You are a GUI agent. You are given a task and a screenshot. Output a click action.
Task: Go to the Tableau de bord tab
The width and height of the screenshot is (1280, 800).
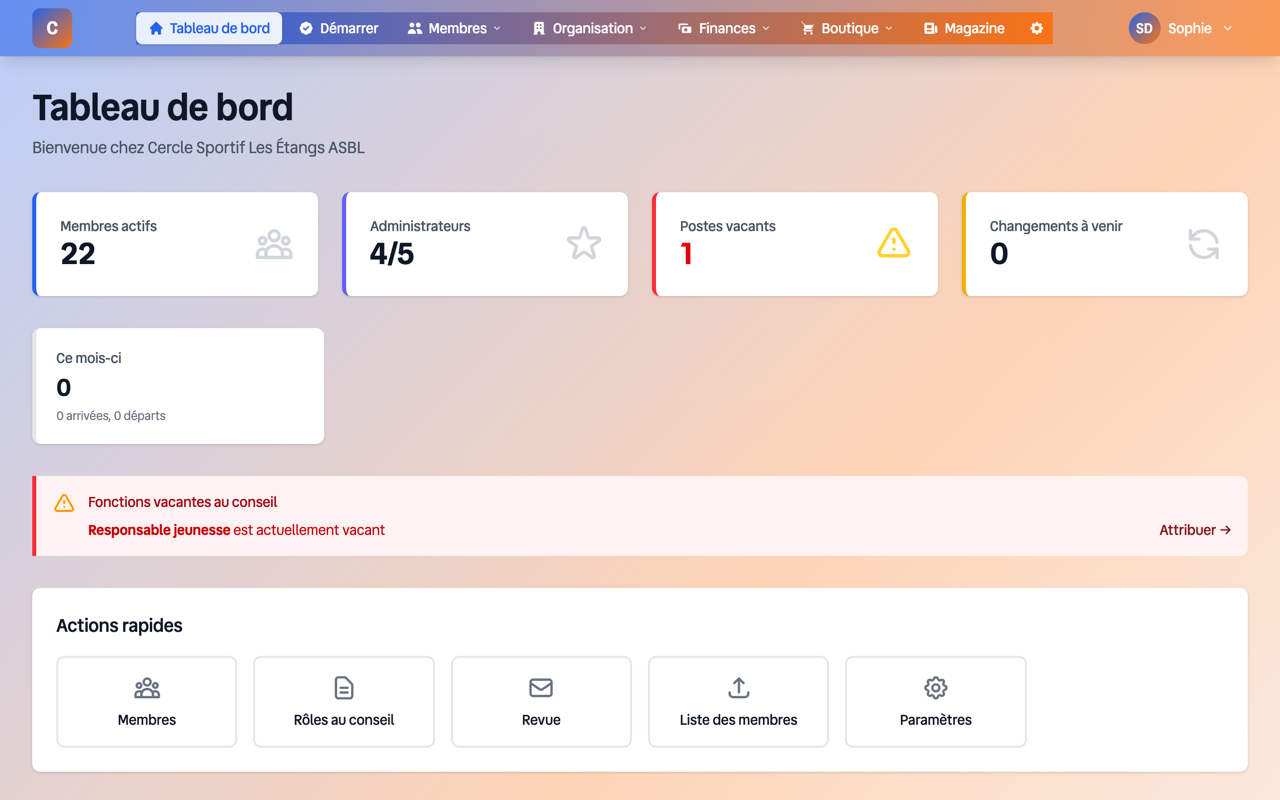click(209, 28)
